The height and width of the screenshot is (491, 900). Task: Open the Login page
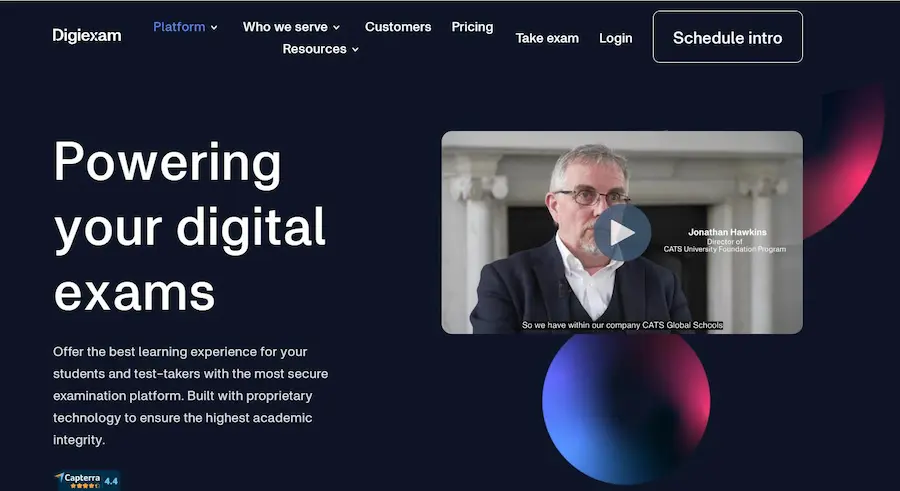click(616, 38)
